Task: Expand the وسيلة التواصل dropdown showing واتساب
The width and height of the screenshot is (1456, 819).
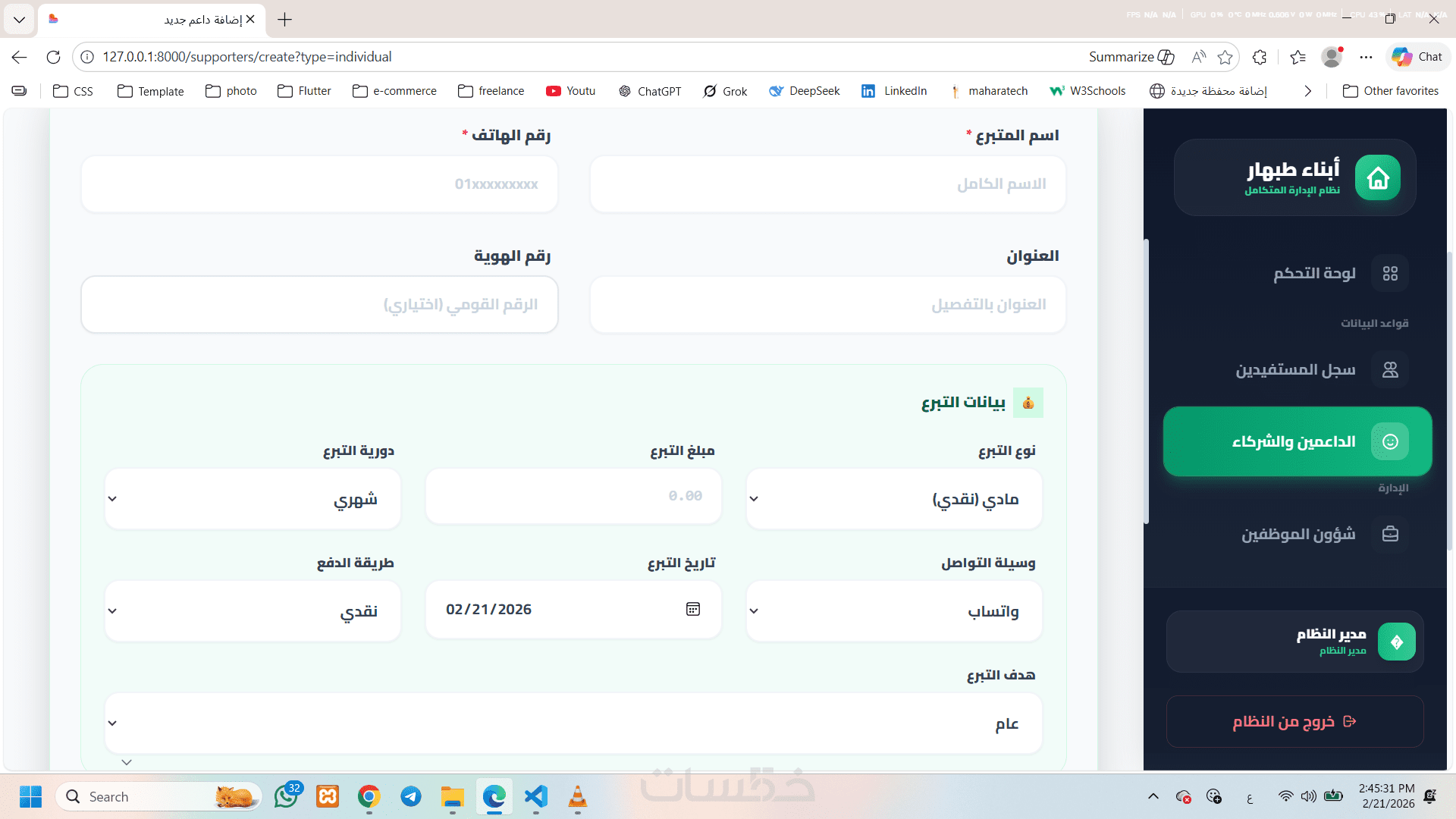Action: click(x=893, y=611)
